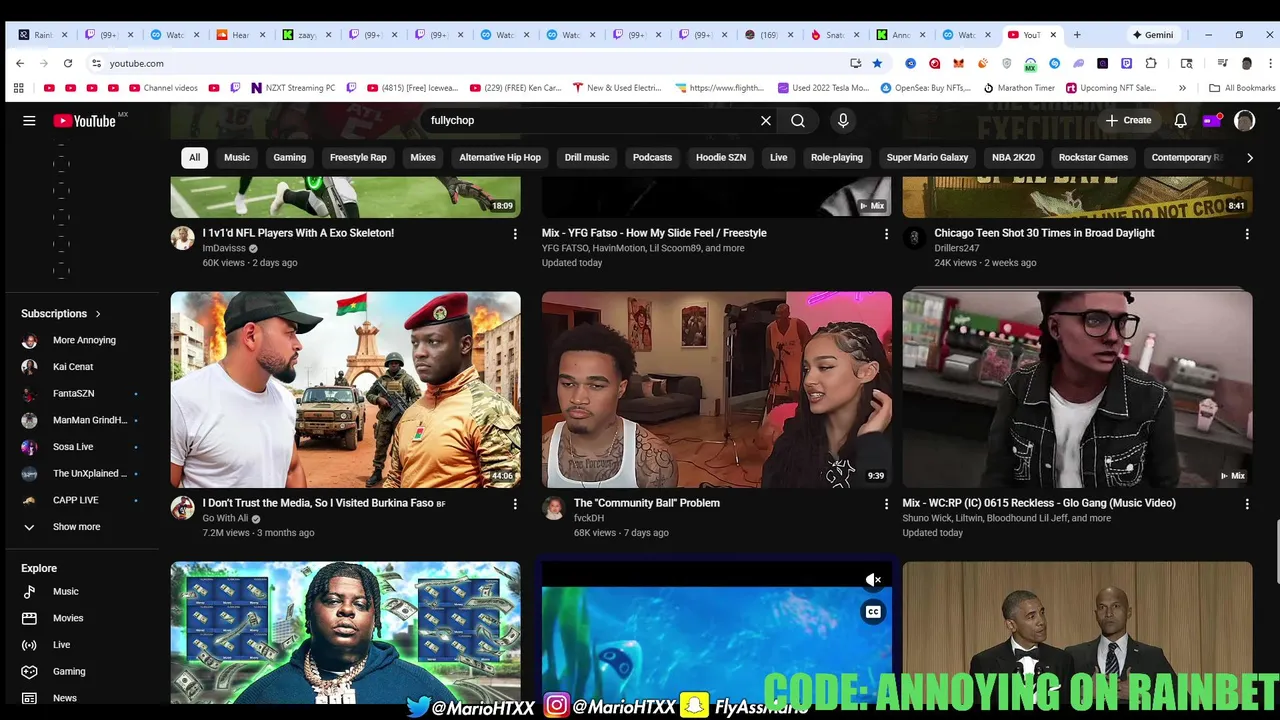The height and width of the screenshot is (720, 1280).
Task: Select the Hoodie SZN filter chip
Action: [x=721, y=157]
